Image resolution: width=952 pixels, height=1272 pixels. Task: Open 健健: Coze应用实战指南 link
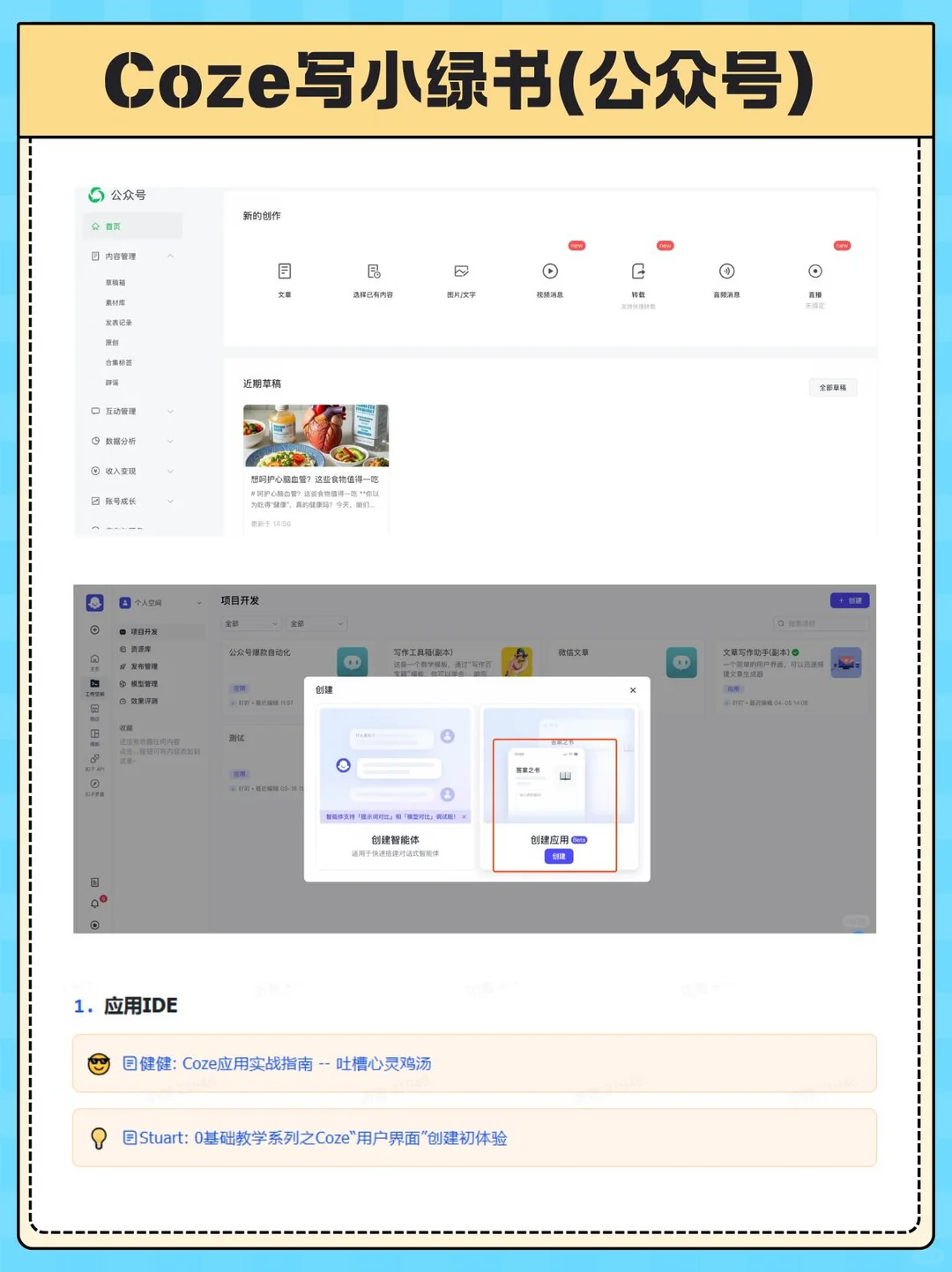[277, 1064]
